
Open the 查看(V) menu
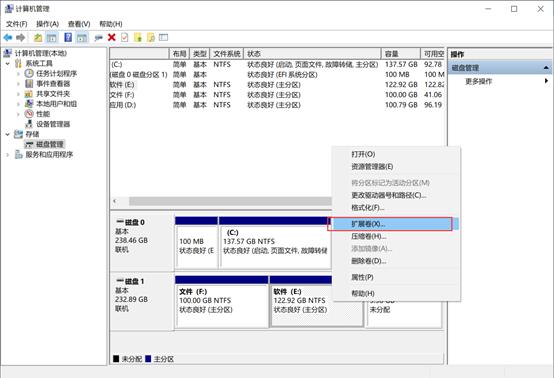tap(79, 24)
